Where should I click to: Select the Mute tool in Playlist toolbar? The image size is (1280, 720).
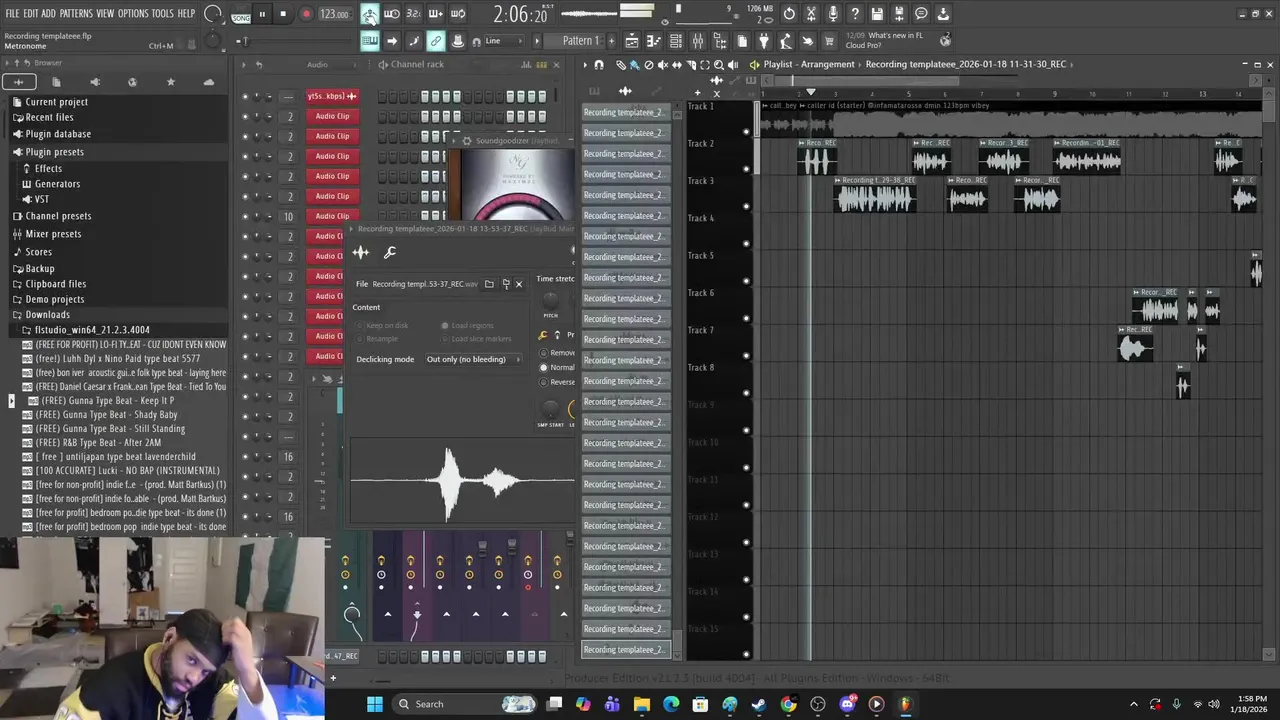pos(663,64)
